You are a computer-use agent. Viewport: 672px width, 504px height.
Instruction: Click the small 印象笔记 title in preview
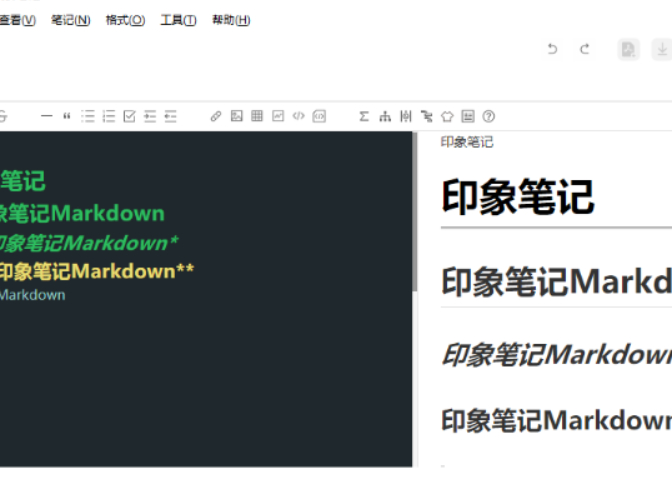pos(467,142)
